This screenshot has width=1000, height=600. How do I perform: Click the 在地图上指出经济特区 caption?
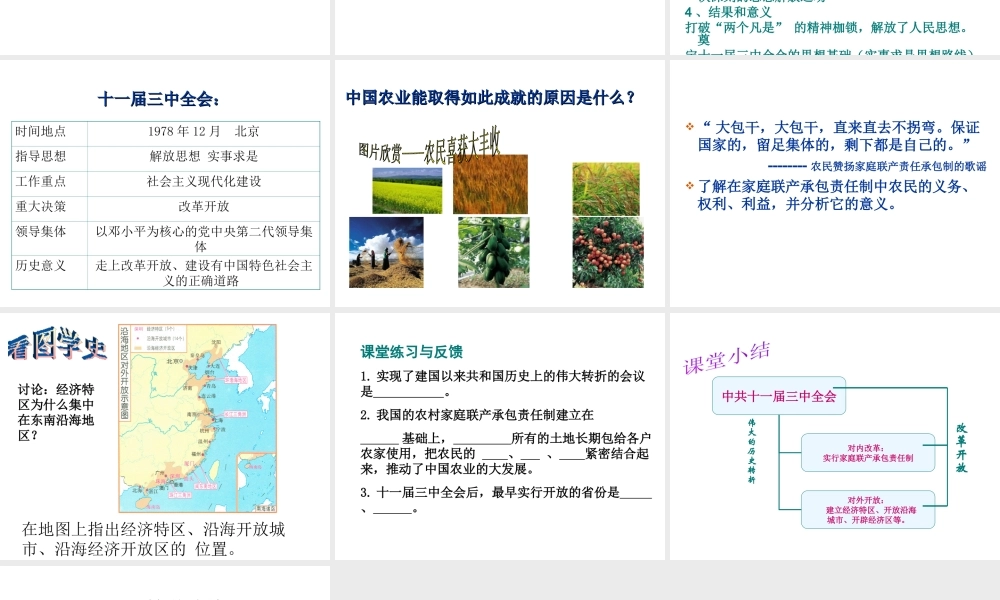coord(153,539)
